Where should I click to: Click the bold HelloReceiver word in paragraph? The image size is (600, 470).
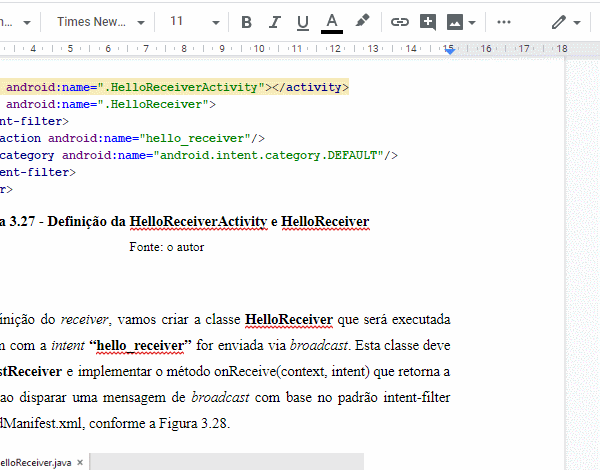click(x=289, y=319)
